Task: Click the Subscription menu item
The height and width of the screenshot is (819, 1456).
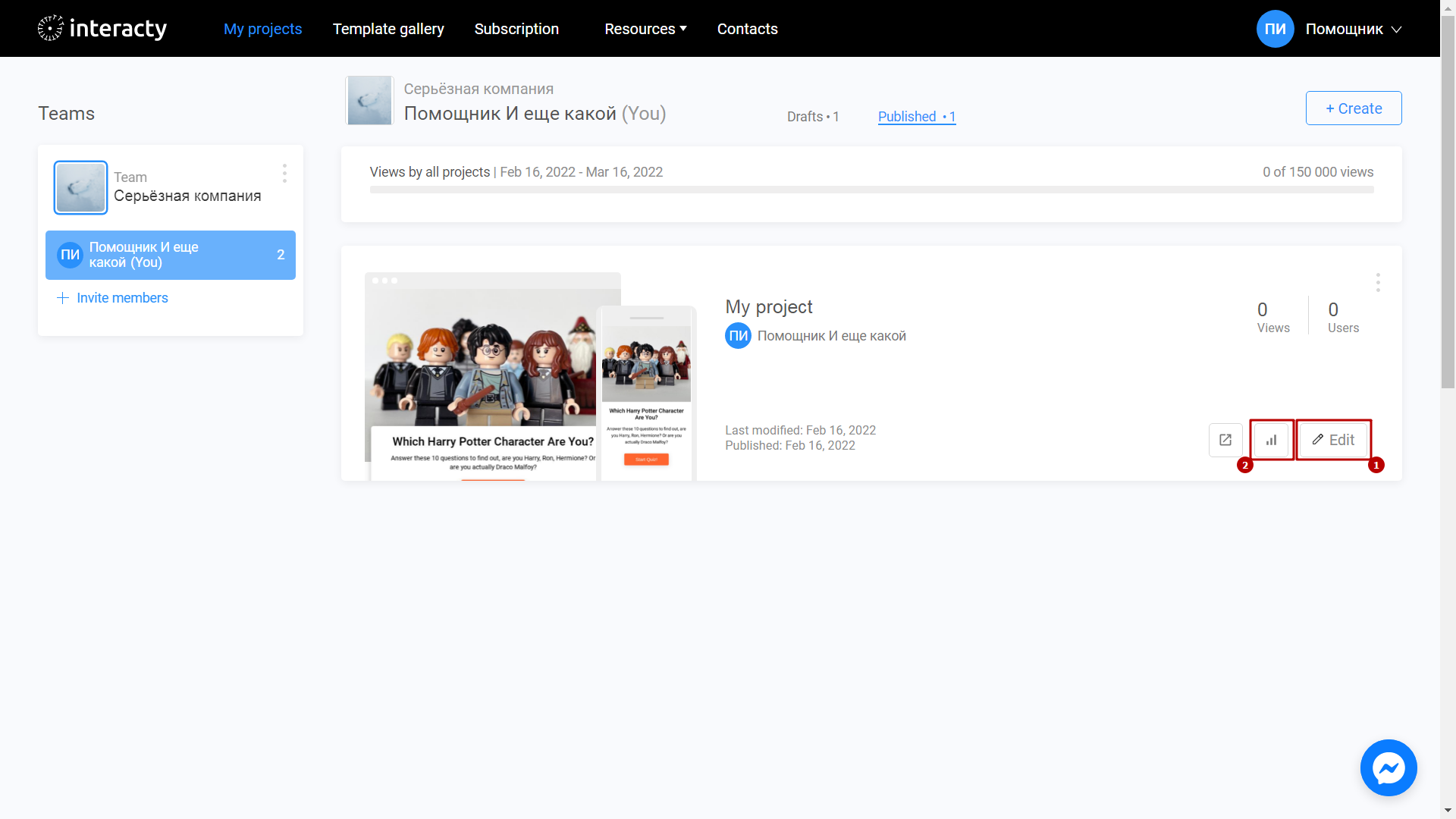Action: coord(517,28)
